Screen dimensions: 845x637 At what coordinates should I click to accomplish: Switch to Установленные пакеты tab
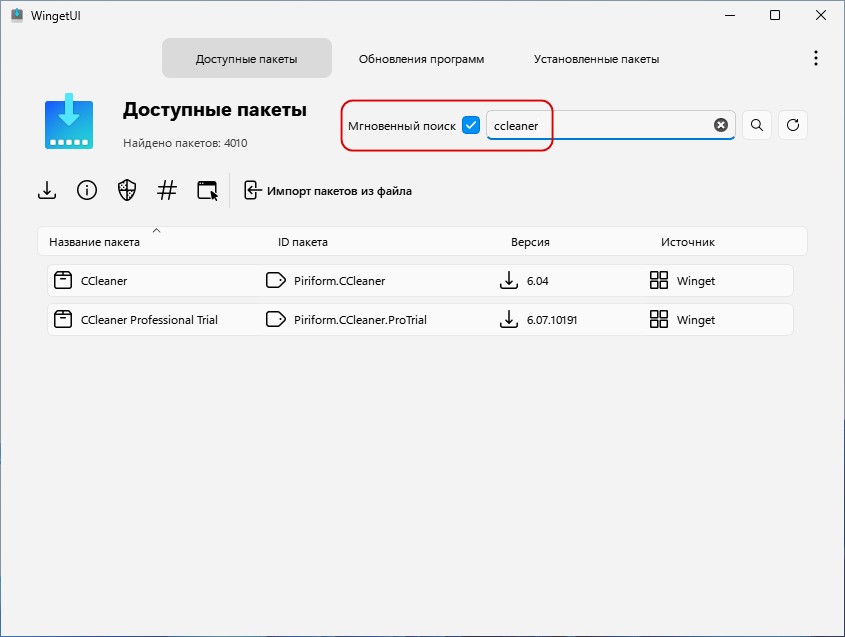597,59
